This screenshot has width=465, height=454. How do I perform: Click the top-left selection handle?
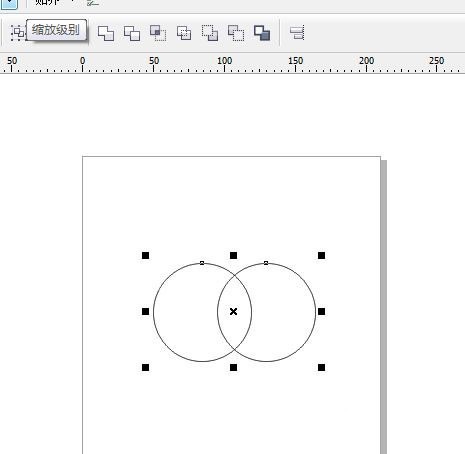145,256
